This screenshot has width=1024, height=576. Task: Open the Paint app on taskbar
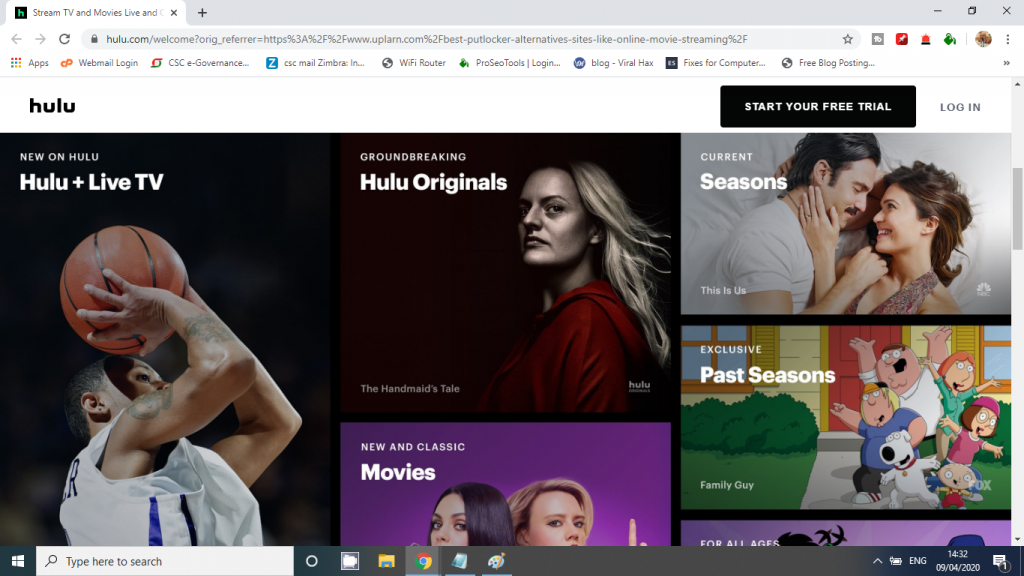click(496, 561)
